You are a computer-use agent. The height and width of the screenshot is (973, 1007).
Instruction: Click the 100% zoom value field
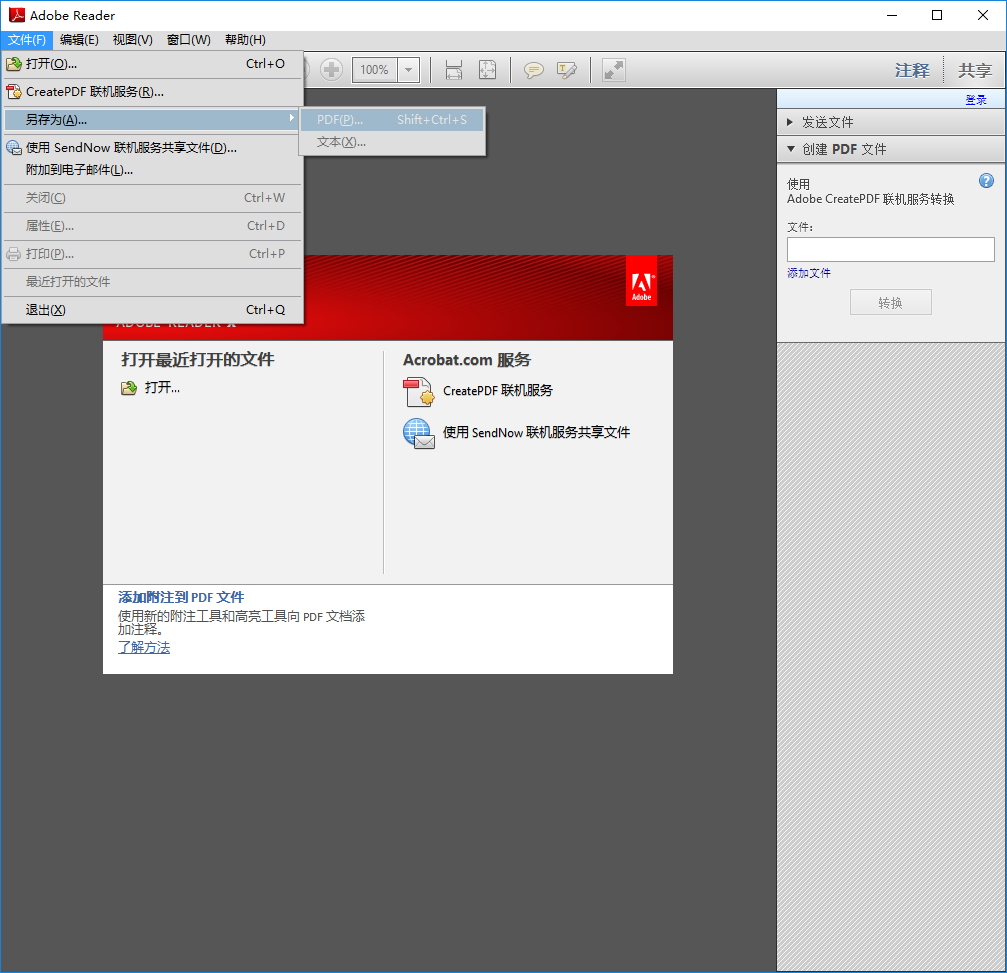point(375,70)
